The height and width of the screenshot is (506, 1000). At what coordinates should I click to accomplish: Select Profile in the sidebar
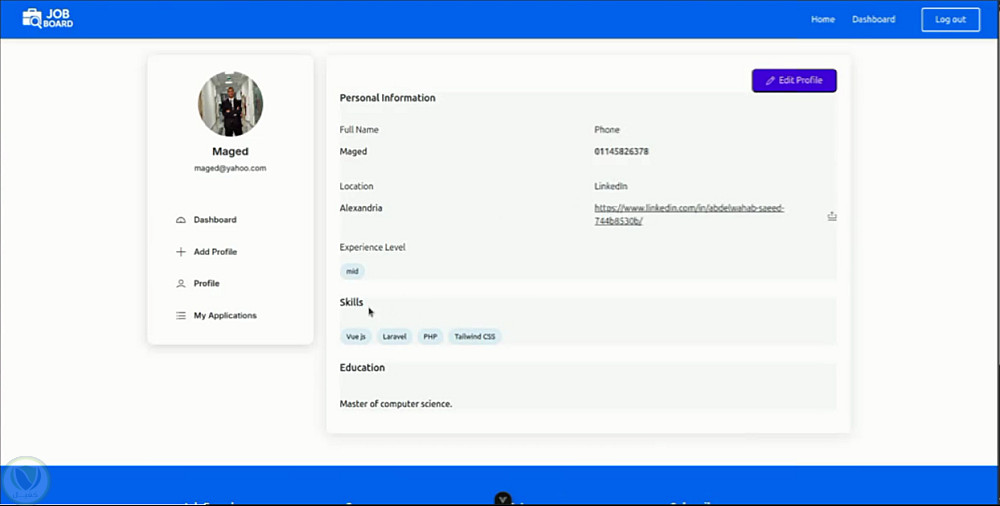click(207, 283)
